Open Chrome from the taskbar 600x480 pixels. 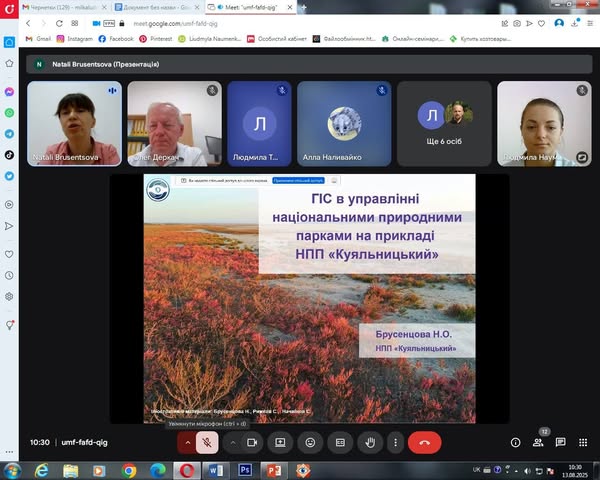[129, 470]
